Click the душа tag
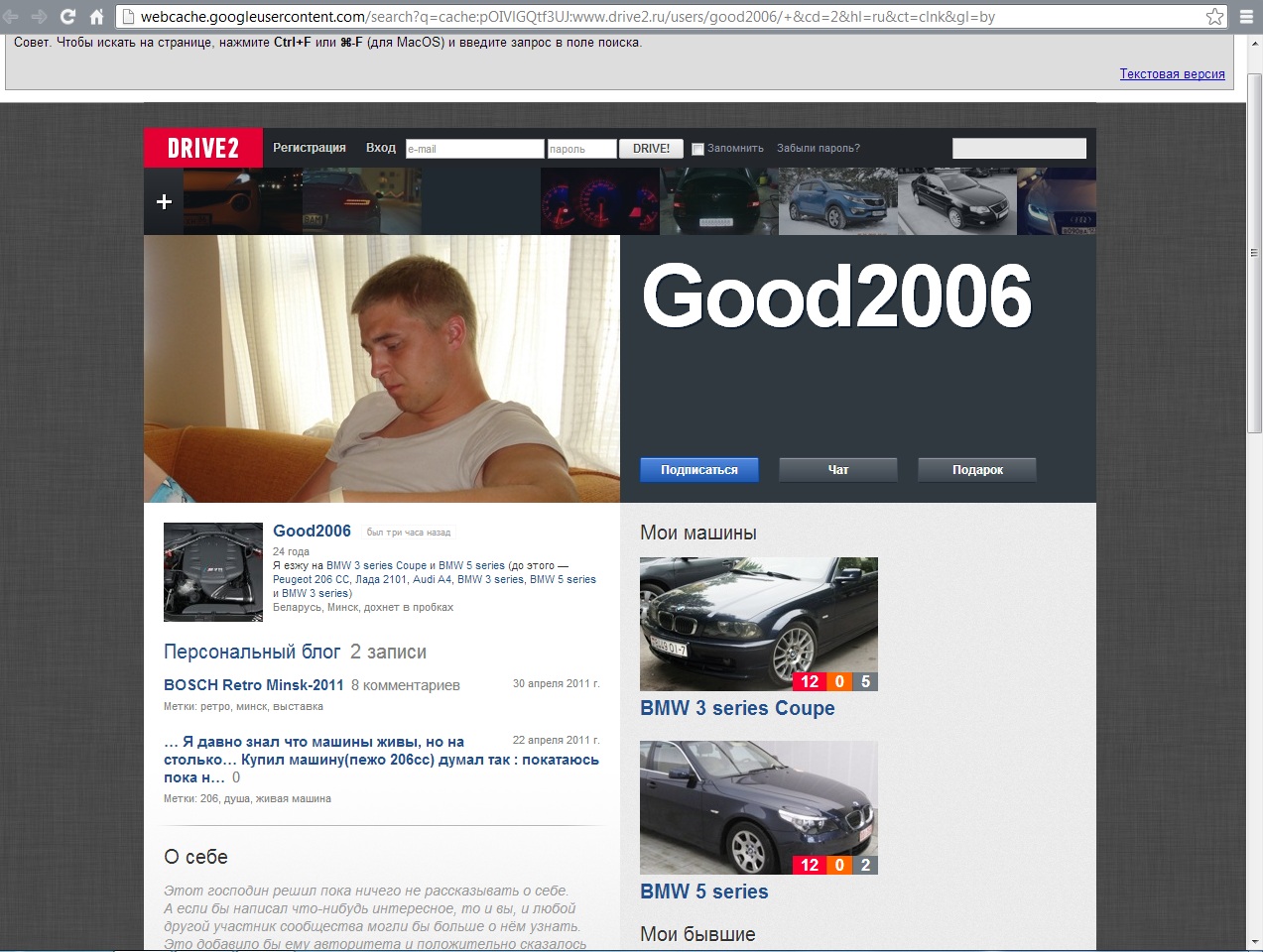The height and width of the screenshot is (952, 1263). [x=236, y=798]
